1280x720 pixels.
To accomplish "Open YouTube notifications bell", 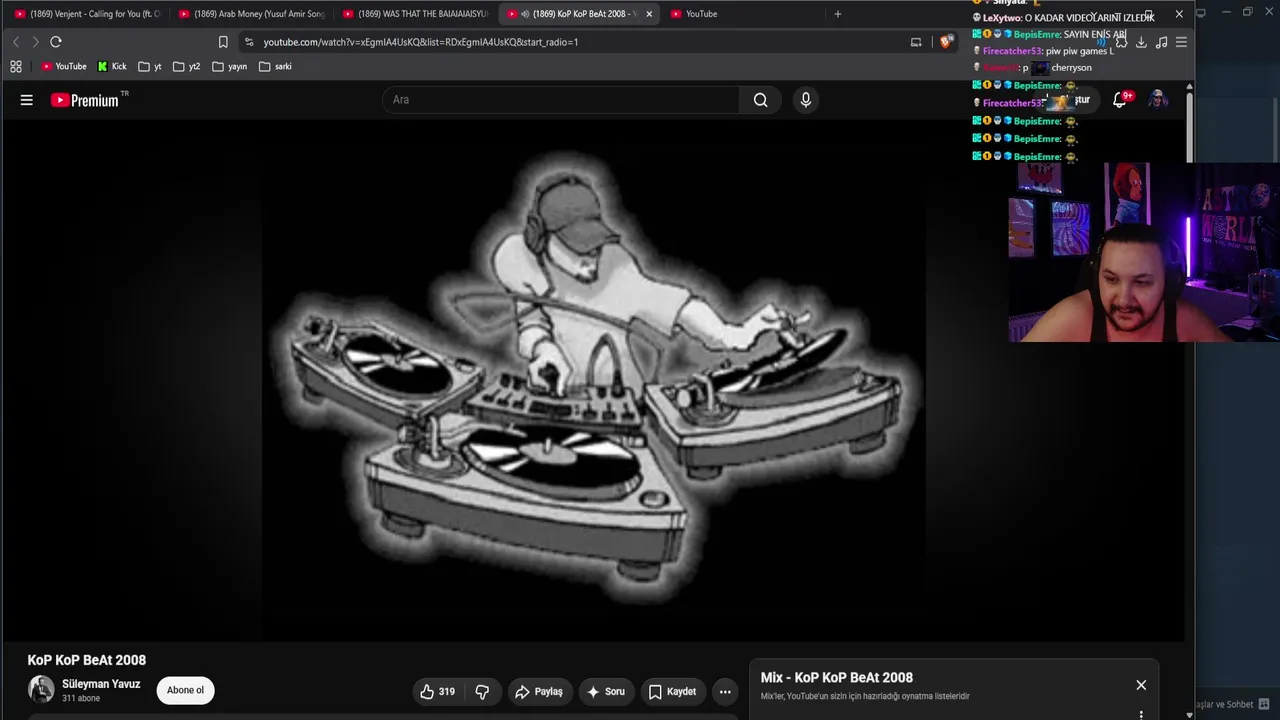I will pyautogui.click(x=1120, y=100).
